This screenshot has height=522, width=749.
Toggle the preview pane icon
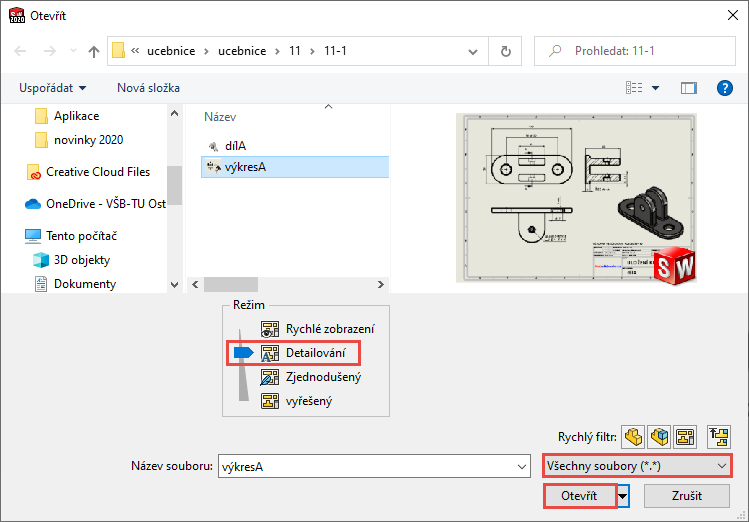click(x=688, y=88)
